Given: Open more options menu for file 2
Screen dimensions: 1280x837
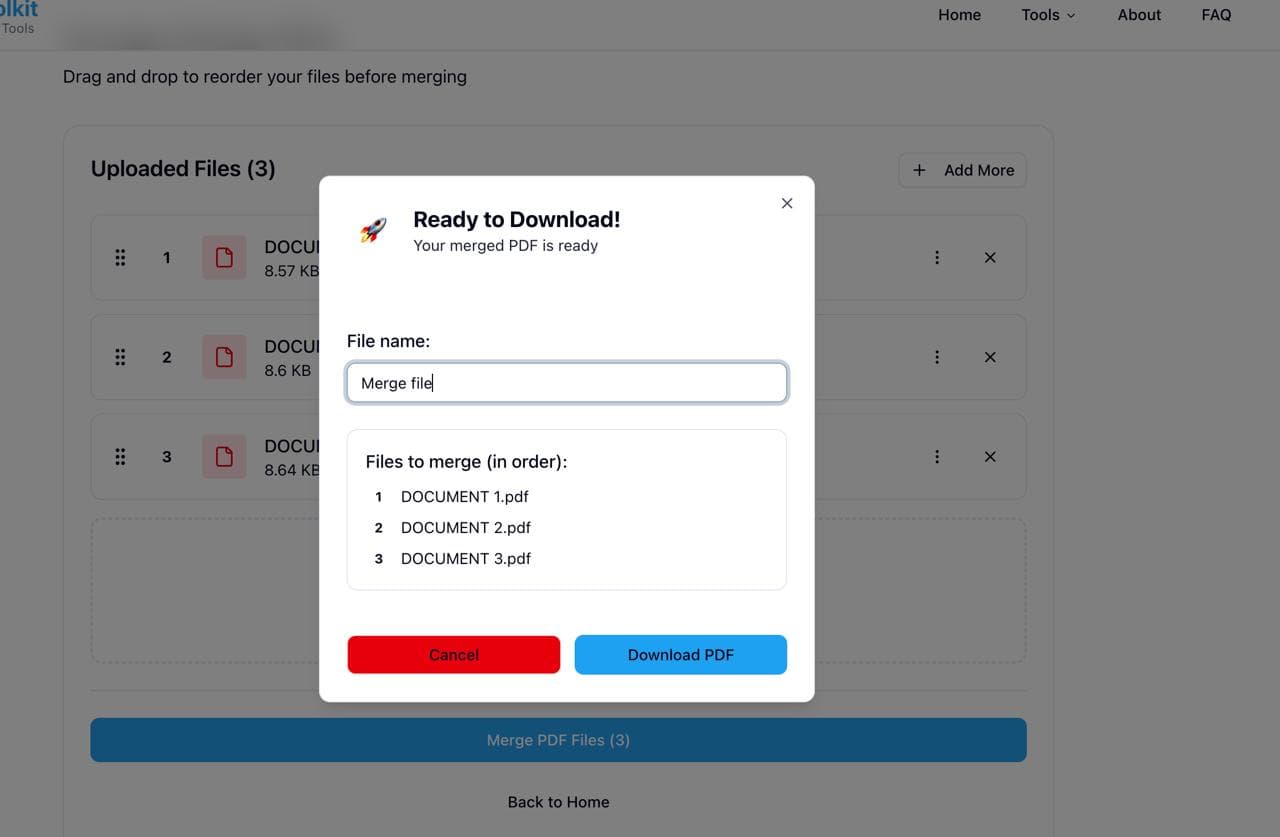Looking at the screenshot, I should click(937, 357).
